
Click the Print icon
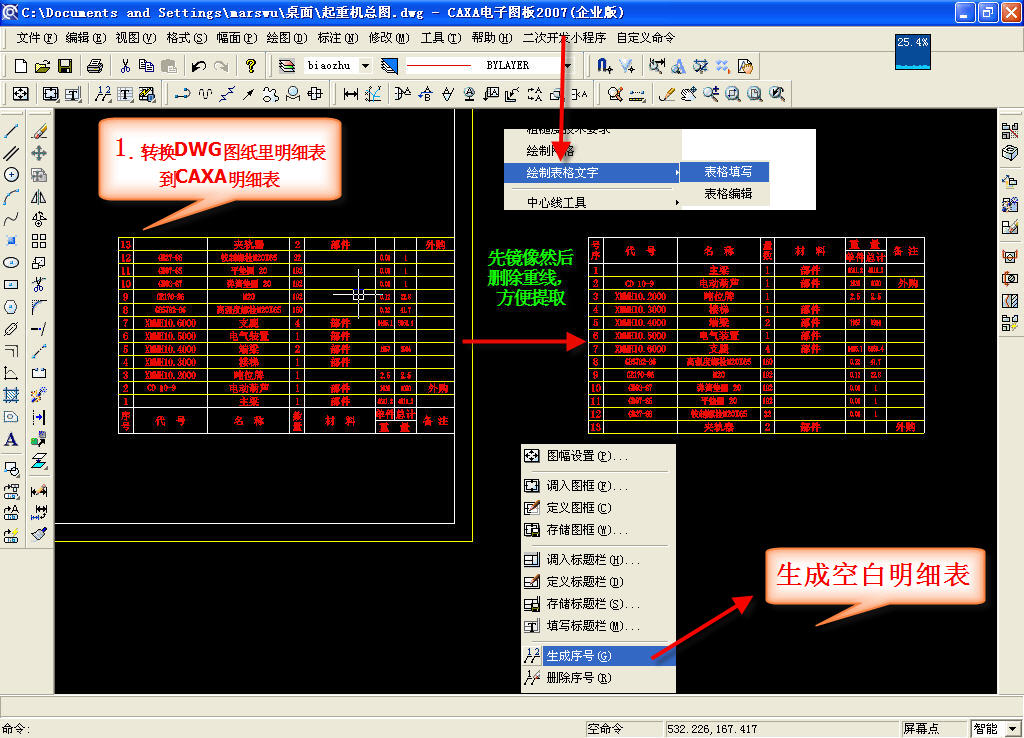pyautogui.click(x=95, y=66)
